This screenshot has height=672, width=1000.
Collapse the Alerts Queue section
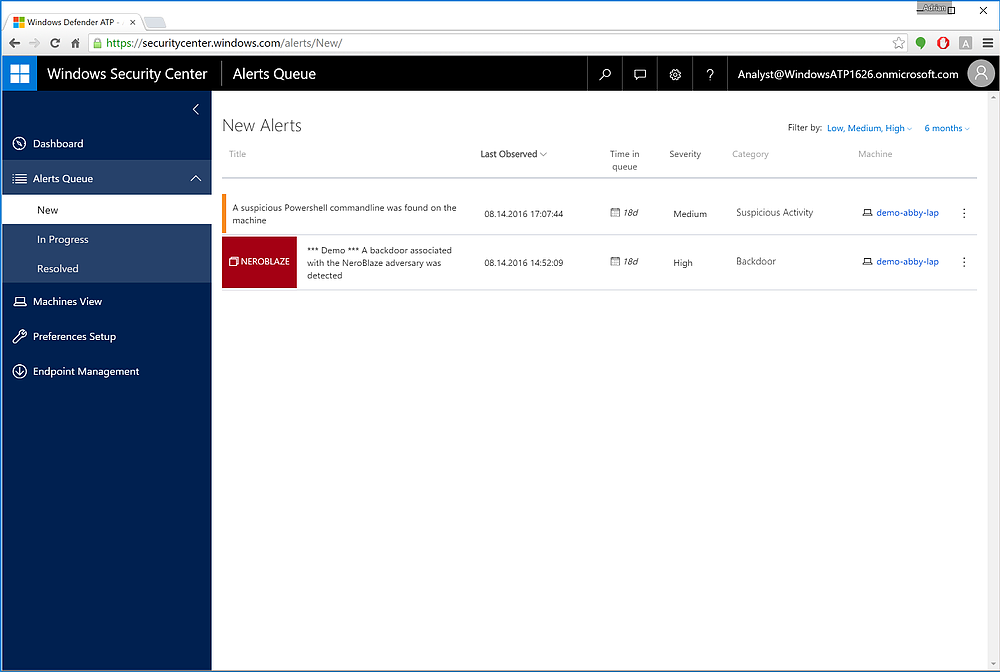coord(196,179)
